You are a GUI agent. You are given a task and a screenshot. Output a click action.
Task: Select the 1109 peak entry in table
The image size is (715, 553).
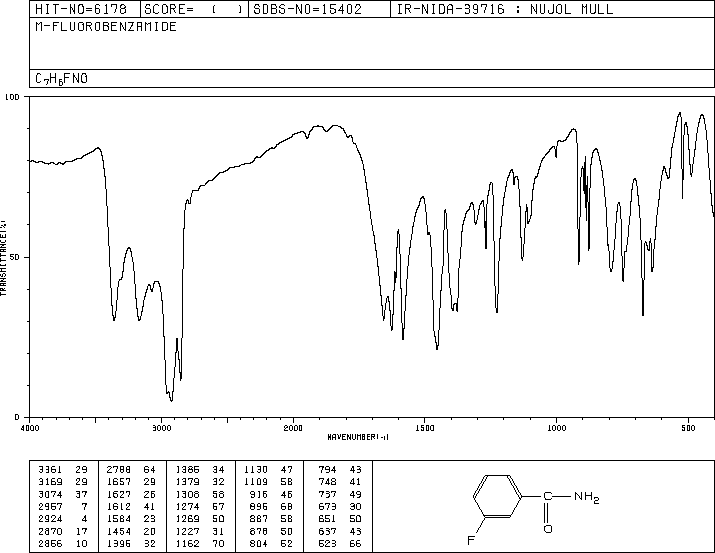[268, 481]
